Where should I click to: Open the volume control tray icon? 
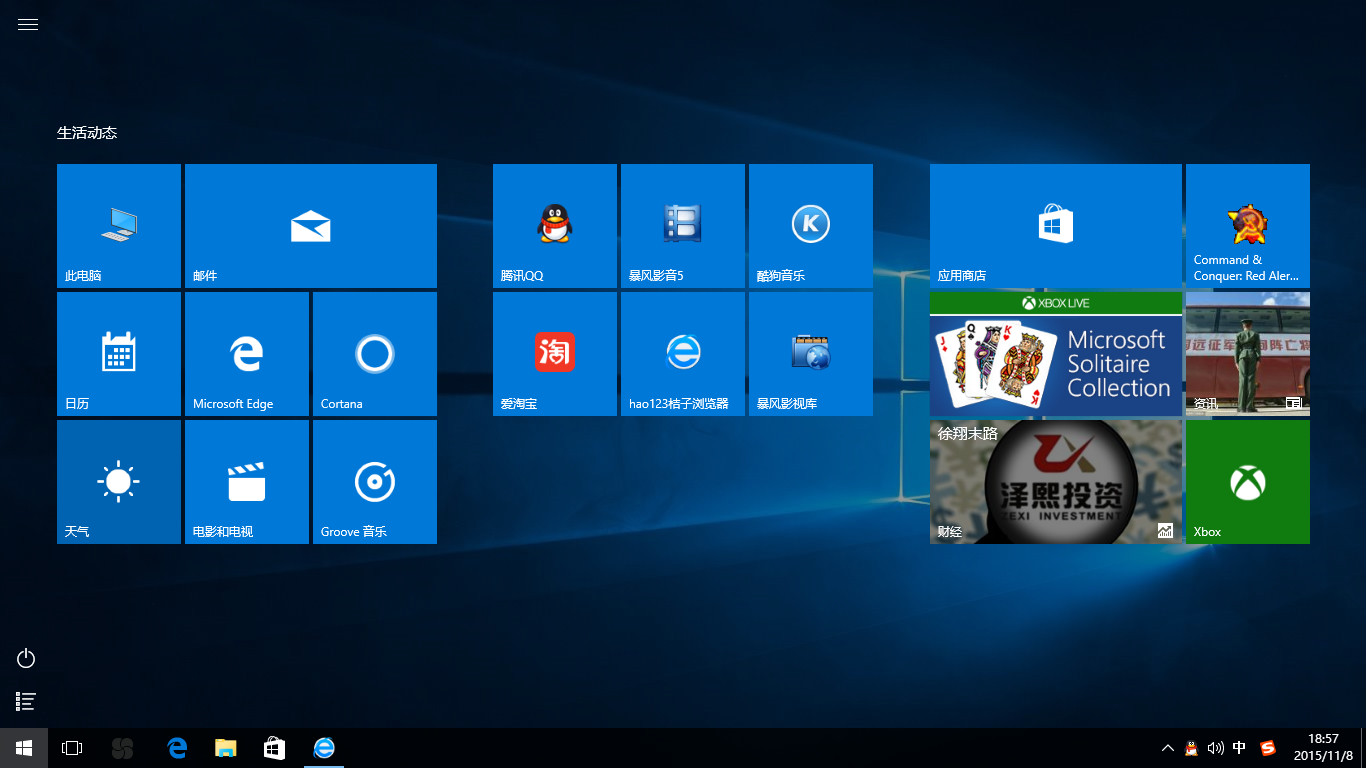pyautogui.click(x=1216, y=748)
